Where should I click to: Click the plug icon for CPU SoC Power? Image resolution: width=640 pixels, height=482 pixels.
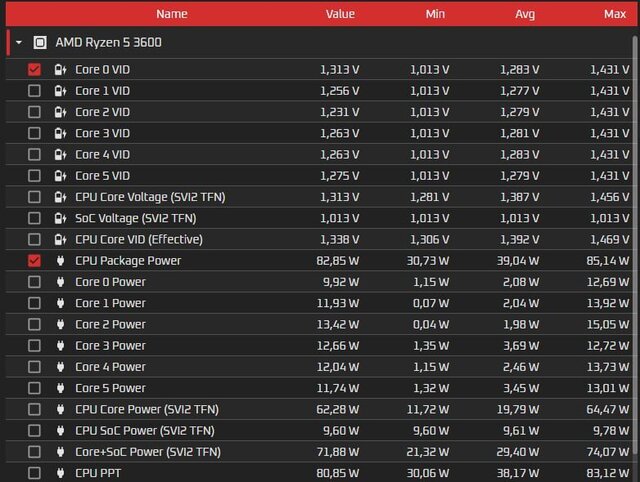(x=59, y=431)
